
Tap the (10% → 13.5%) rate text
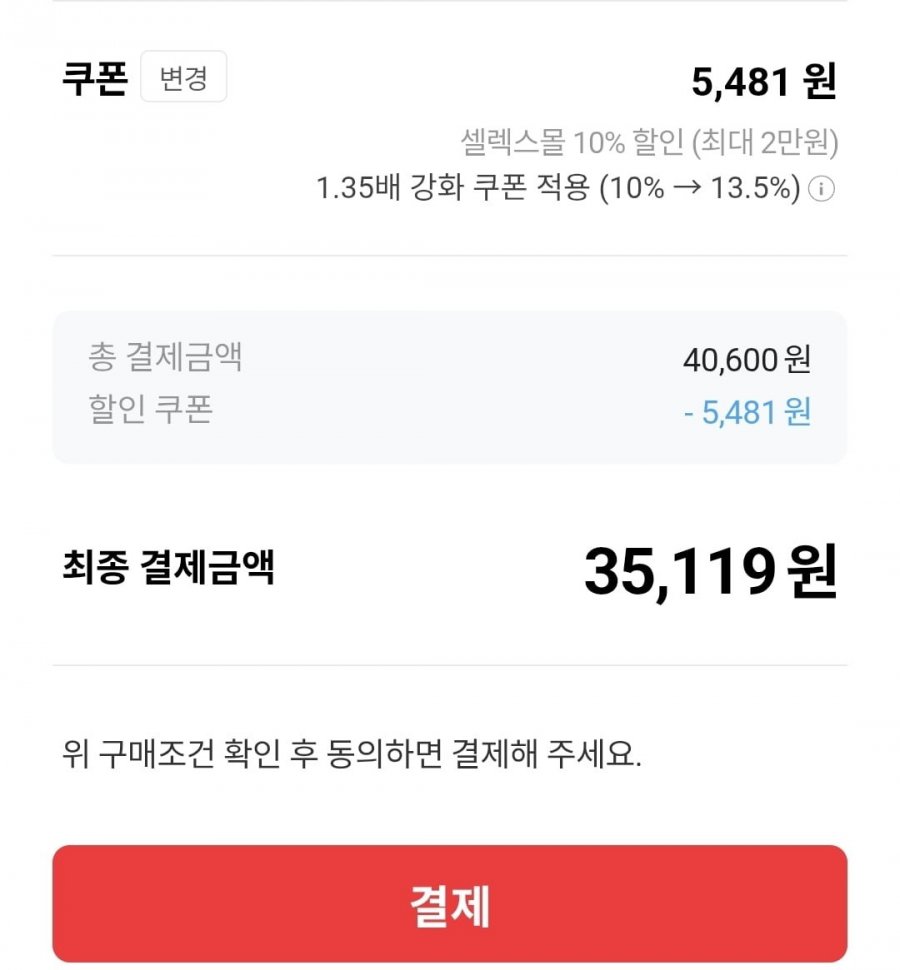pos(700,187)
